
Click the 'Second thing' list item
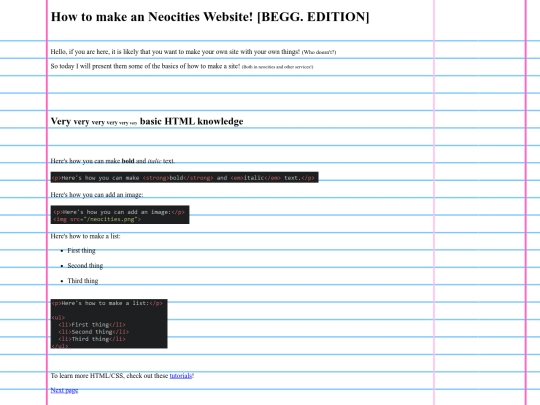point(85,266)
